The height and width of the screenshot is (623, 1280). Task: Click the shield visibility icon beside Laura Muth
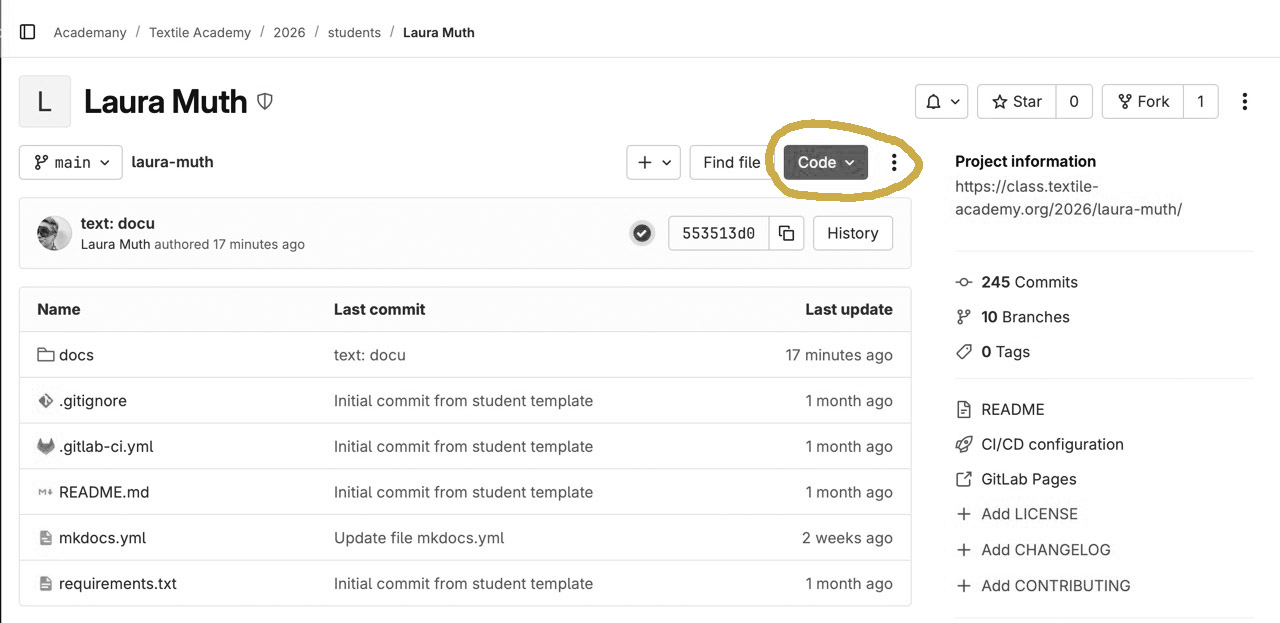pos(265,101)
